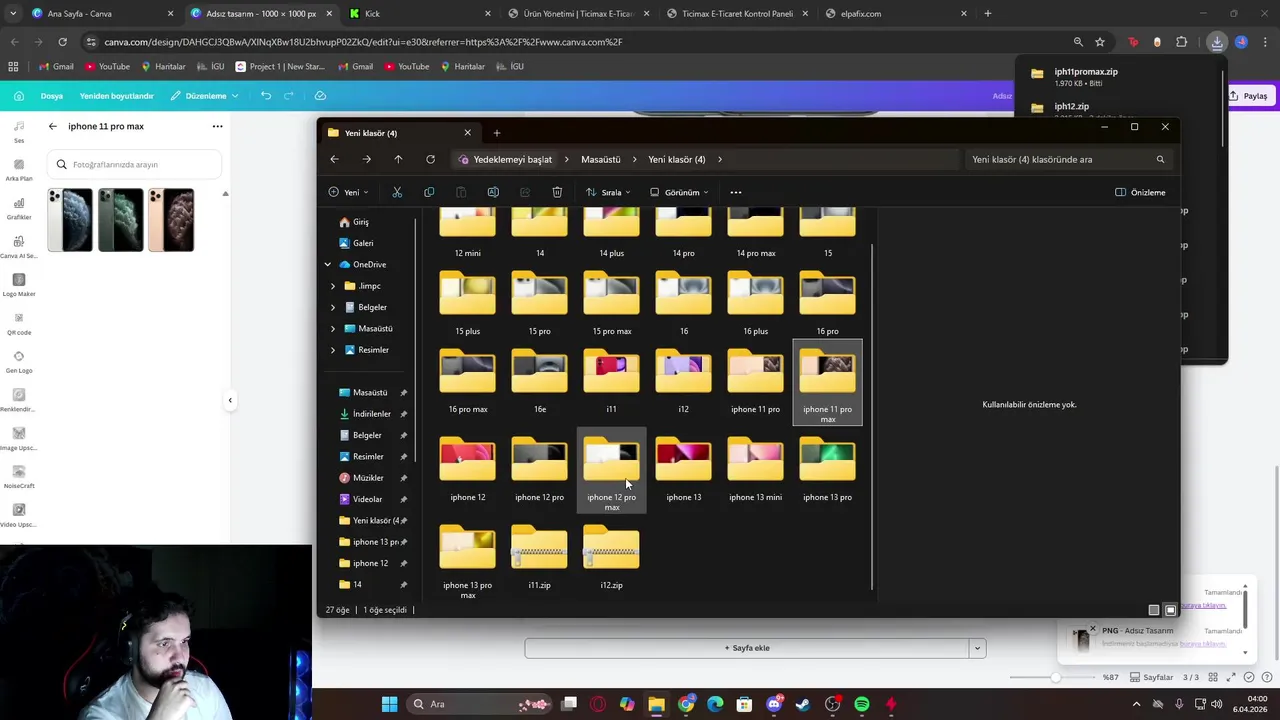Open Chrome downloads icon in toolbar

point(1217,42)
